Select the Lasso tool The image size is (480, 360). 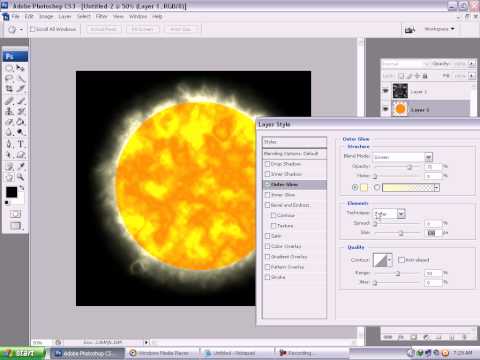click(9, 79)
